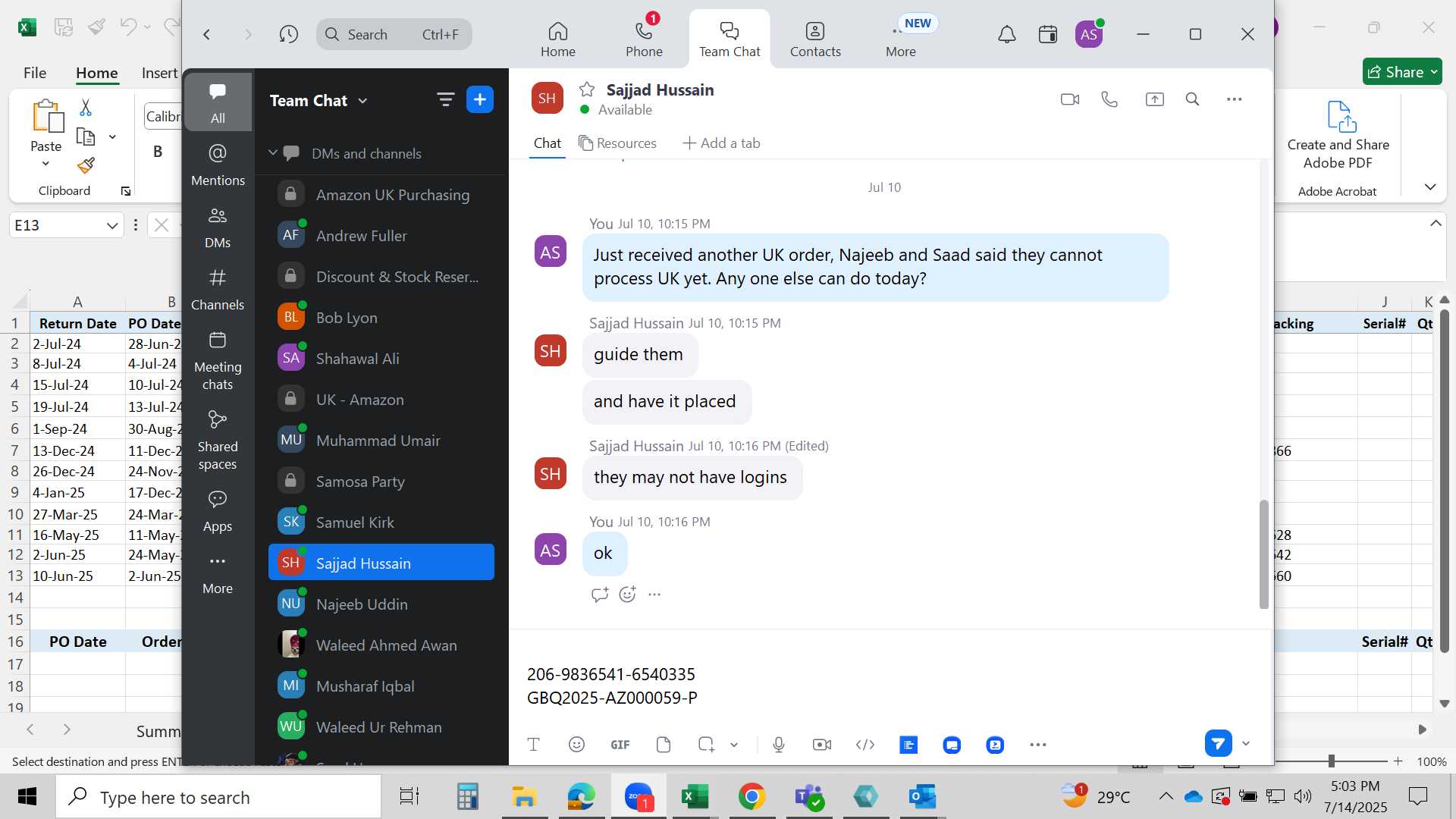
Task: Click Create and Share Adobe PDF in Excel
Action: [x=1338, y=135]
